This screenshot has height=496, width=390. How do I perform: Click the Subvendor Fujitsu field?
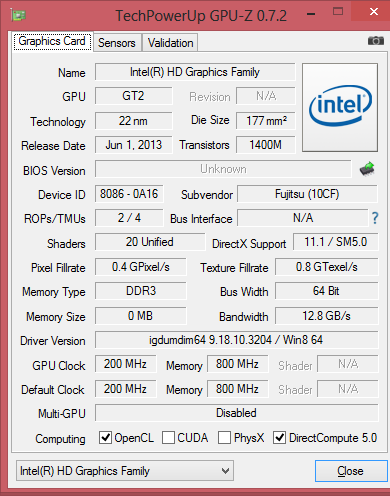307,194
